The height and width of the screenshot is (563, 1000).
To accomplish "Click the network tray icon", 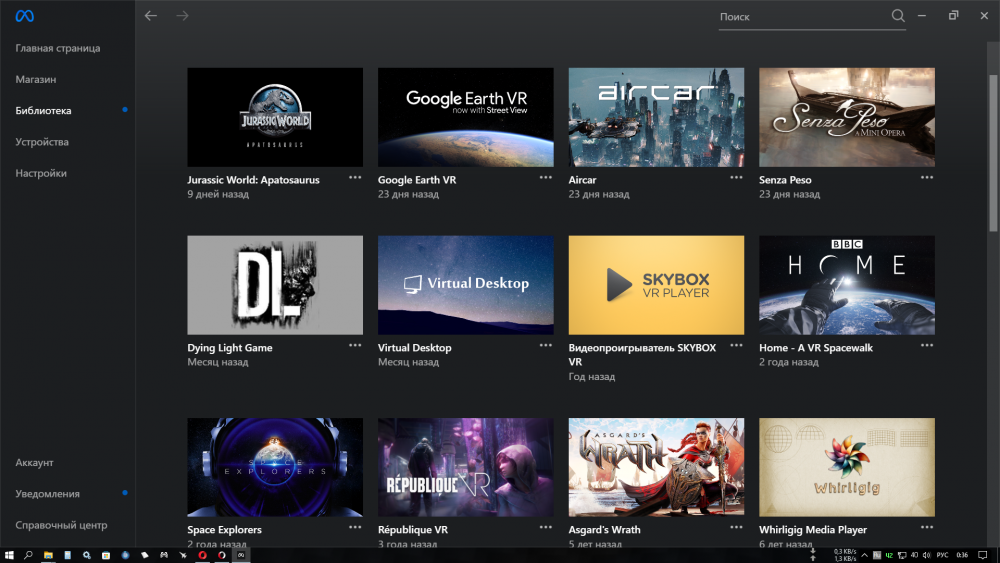I will [x=902, y=555].
